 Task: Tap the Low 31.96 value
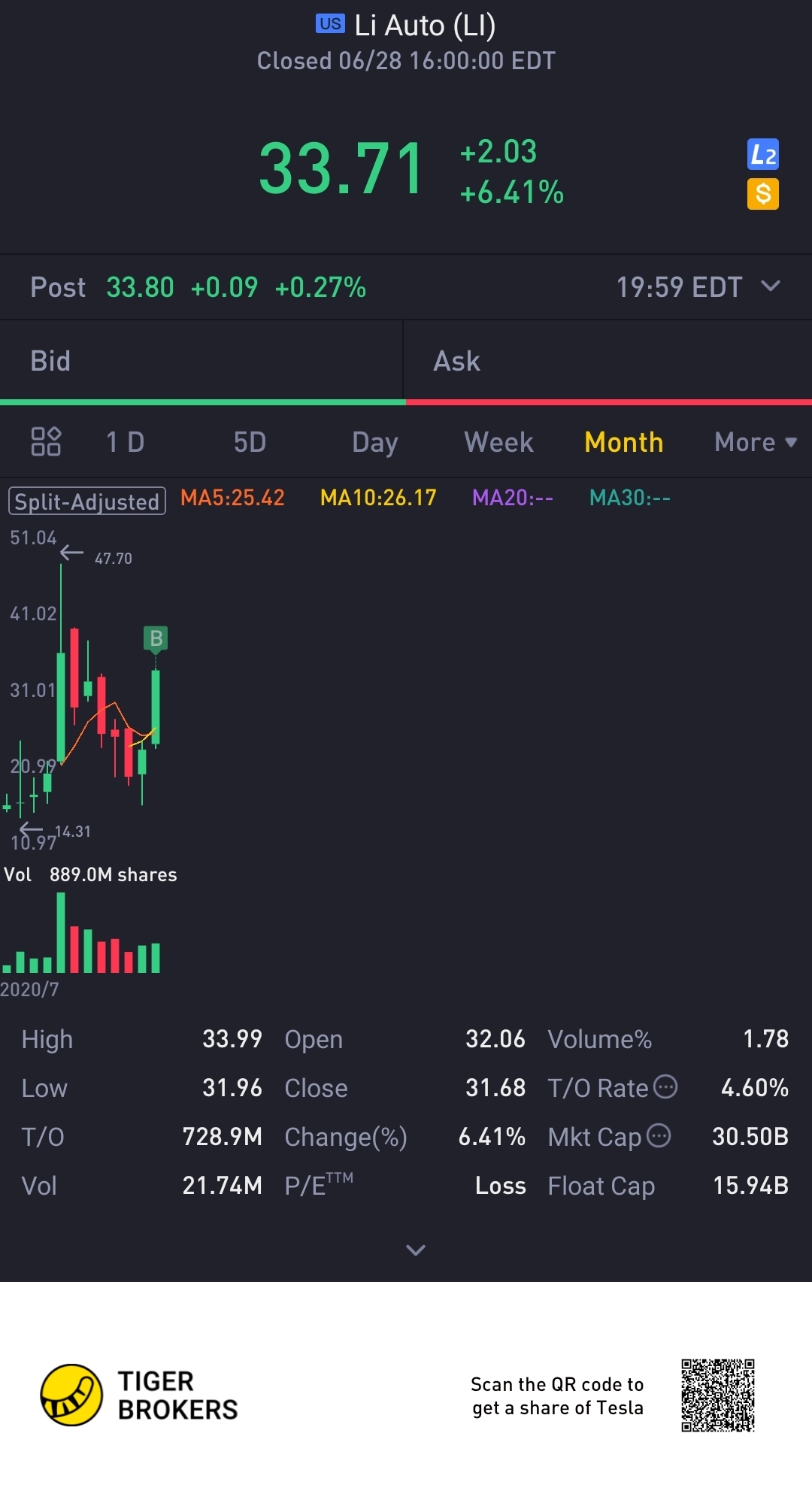coord(232,1088)
